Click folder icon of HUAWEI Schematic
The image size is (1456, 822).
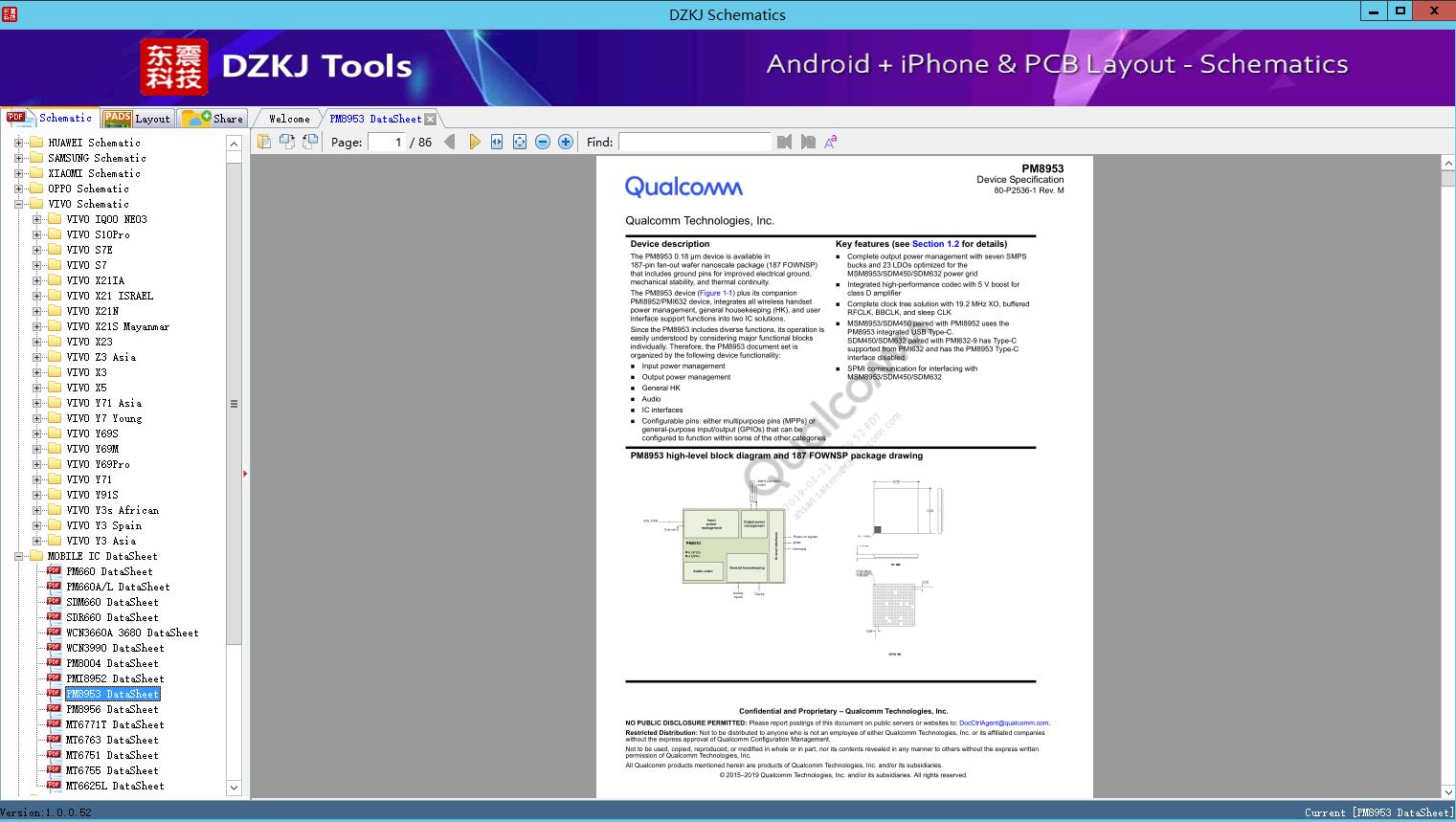click(36, 143)
